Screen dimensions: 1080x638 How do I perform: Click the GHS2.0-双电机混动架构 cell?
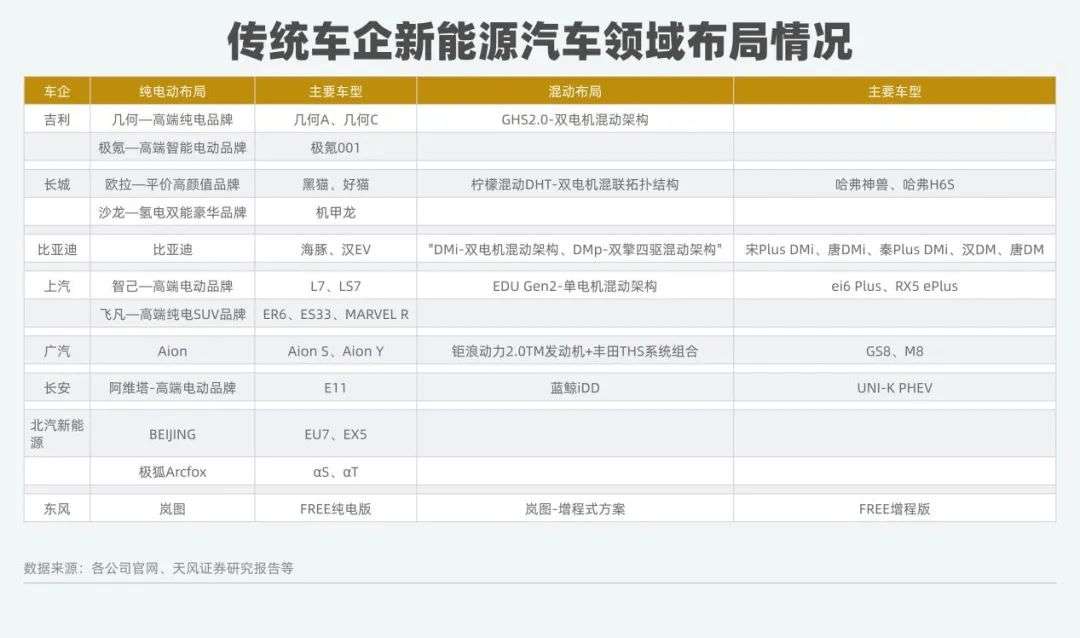pyautogui.click(x=574, y=119)
